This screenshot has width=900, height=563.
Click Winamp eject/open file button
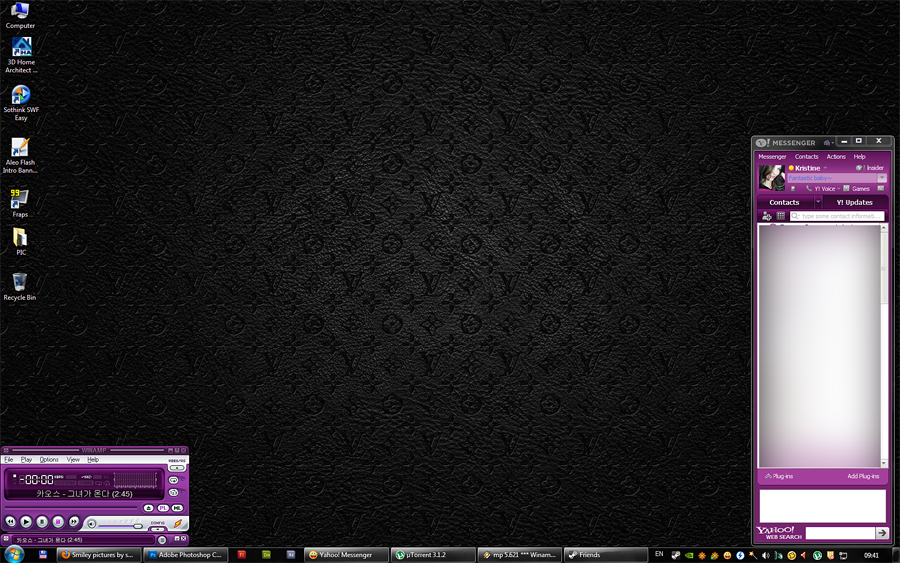pos(148,508)
